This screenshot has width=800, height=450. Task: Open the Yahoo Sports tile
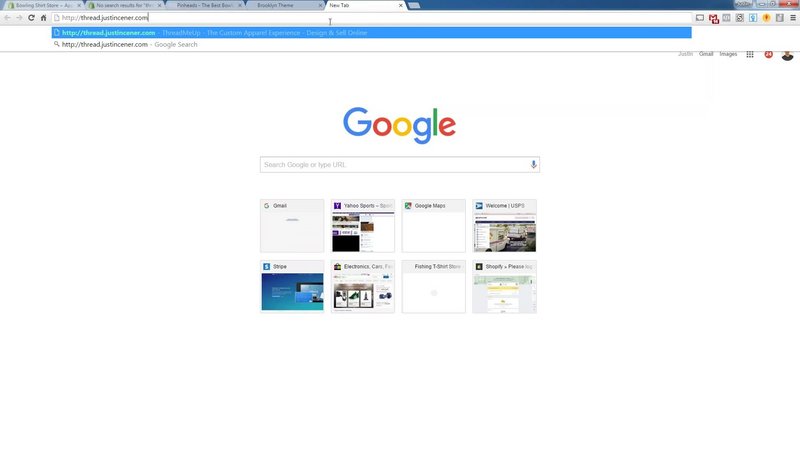363,226
